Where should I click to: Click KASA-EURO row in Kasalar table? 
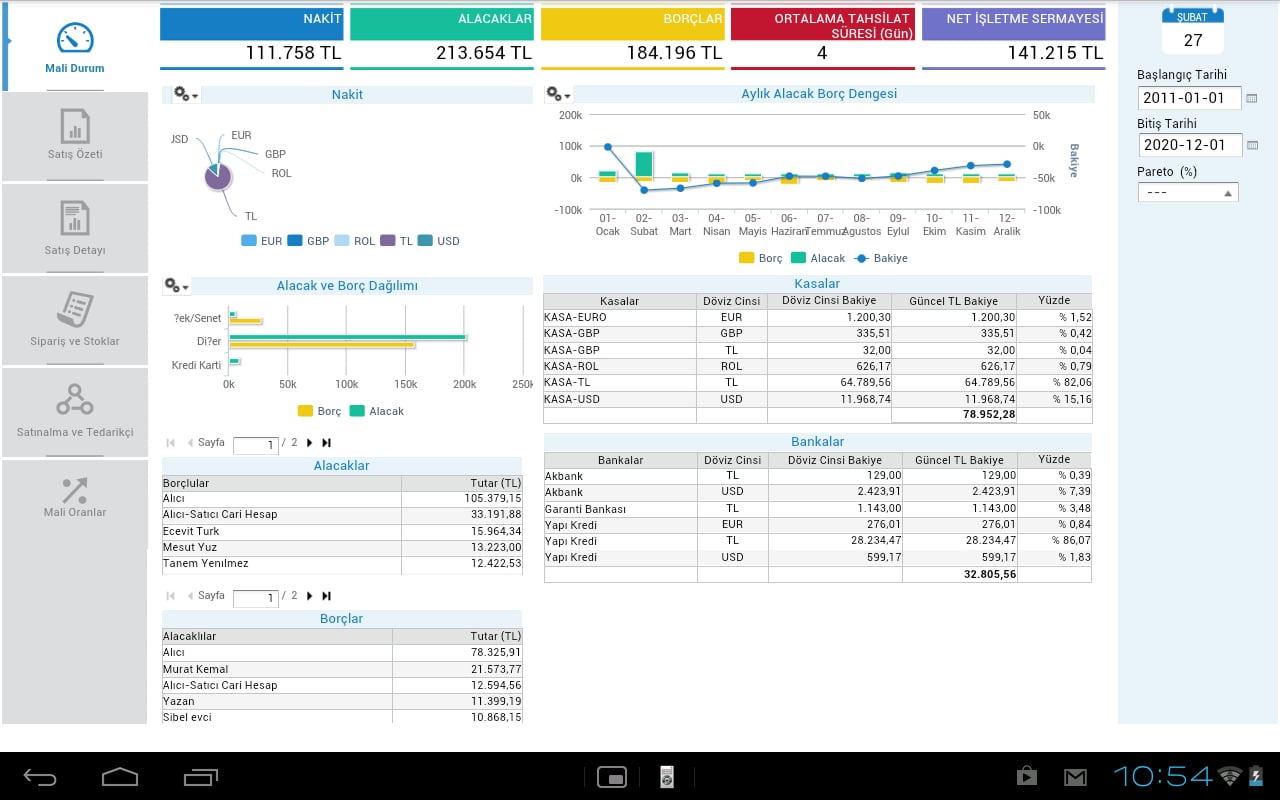point(818,317)
